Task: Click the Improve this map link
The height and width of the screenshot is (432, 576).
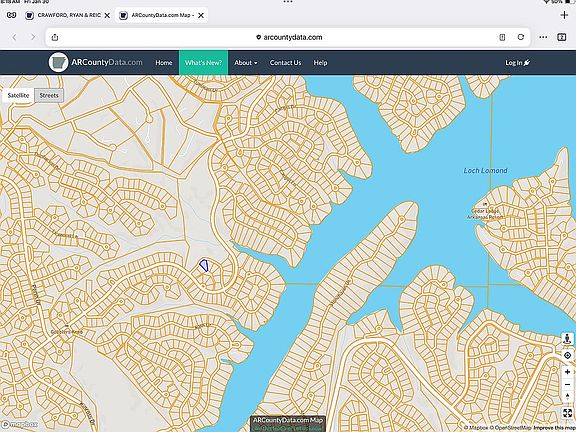Action: [554, 428]
